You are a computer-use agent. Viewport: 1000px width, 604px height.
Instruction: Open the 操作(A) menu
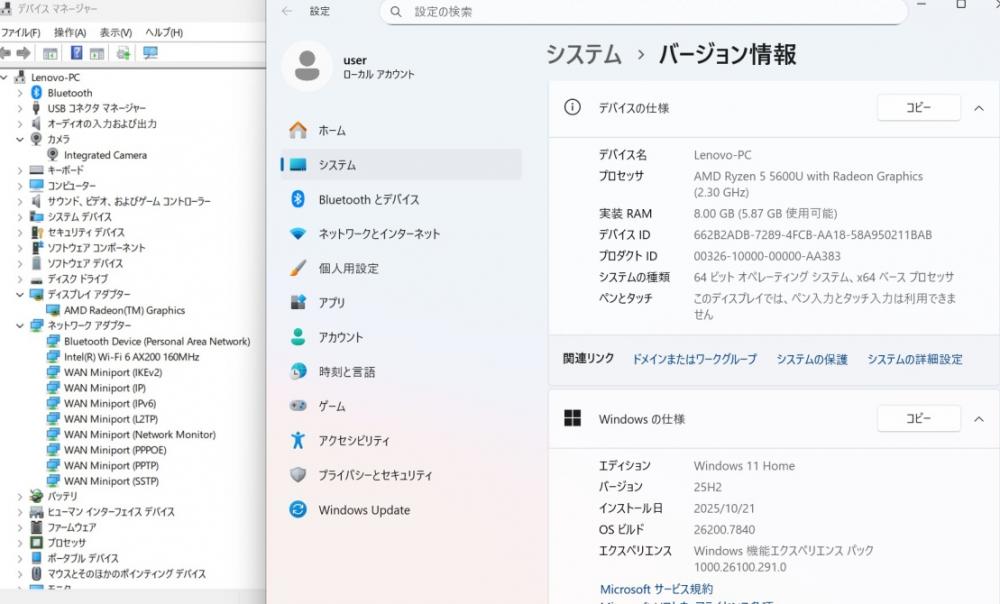70,32
